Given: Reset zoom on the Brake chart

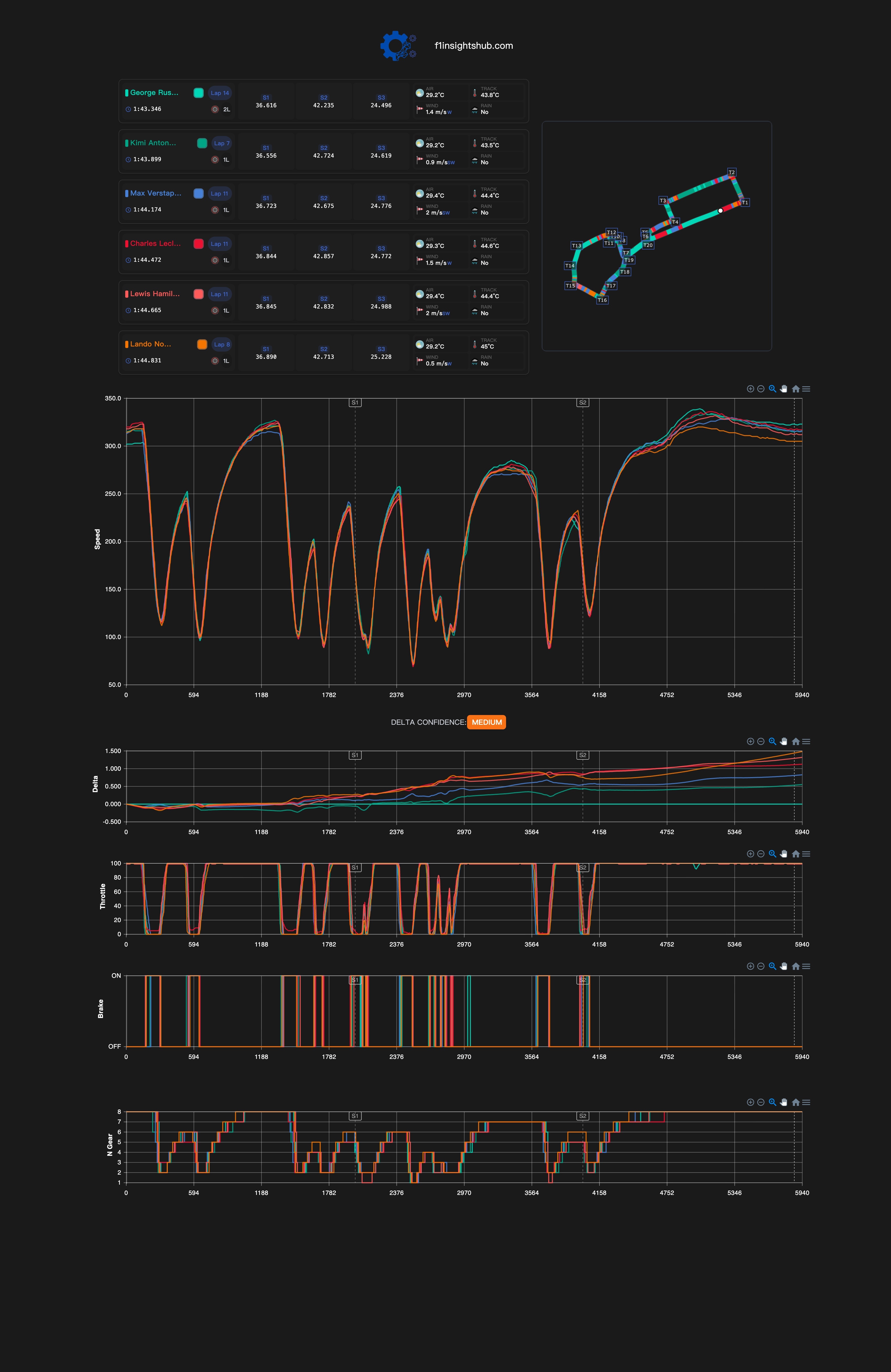Looking at the screenshot, I should (x=796, y=966).
